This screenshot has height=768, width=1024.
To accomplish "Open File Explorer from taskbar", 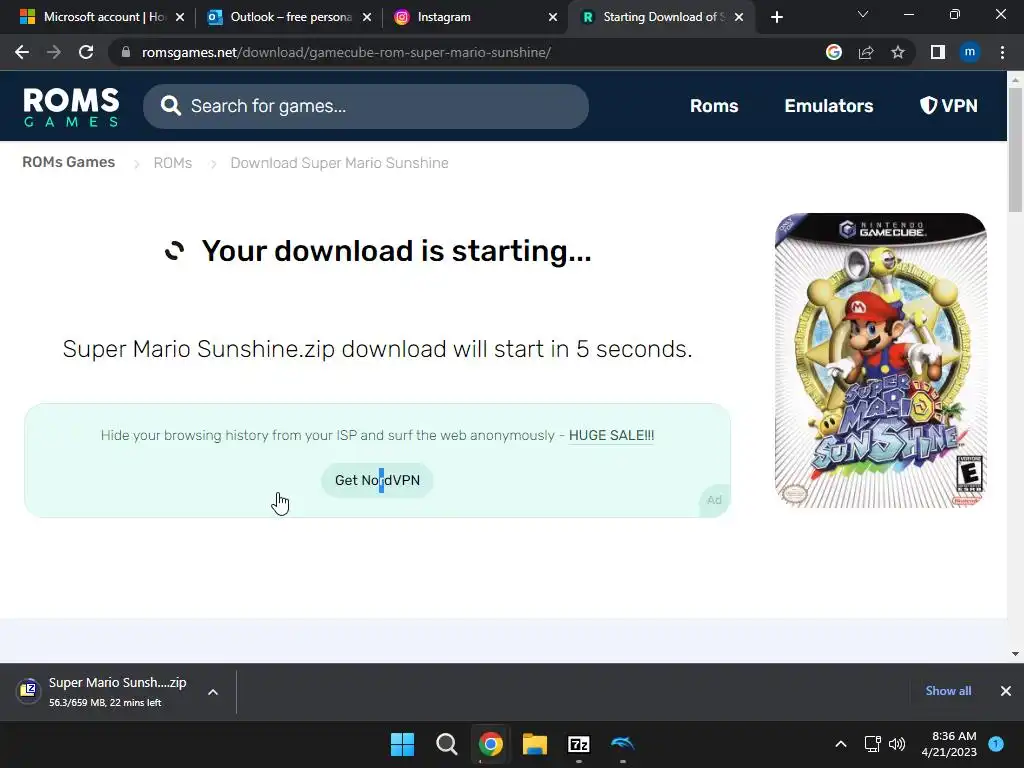I will point(534,744).
